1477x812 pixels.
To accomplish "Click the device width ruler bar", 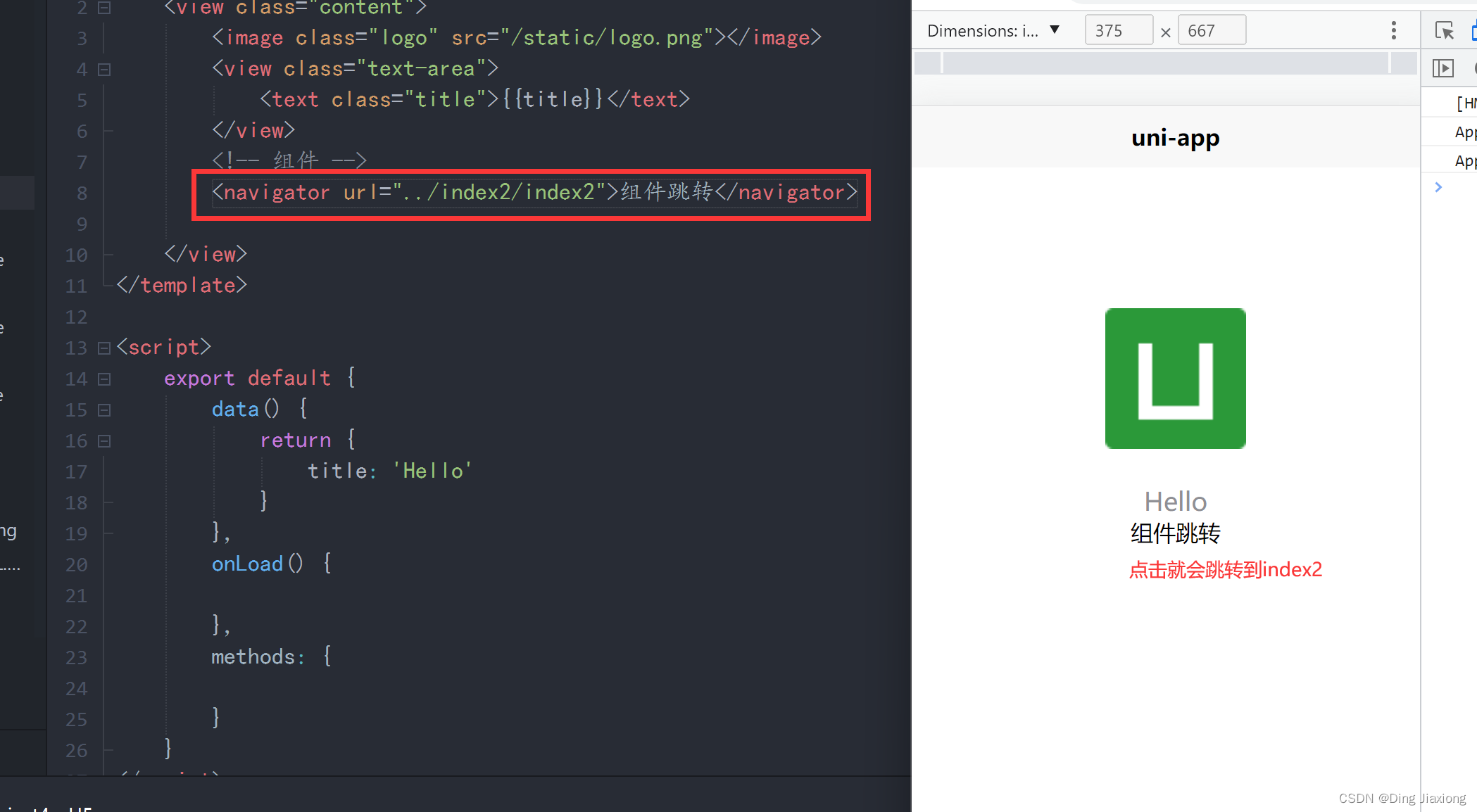I will [x=1166, y=63].
